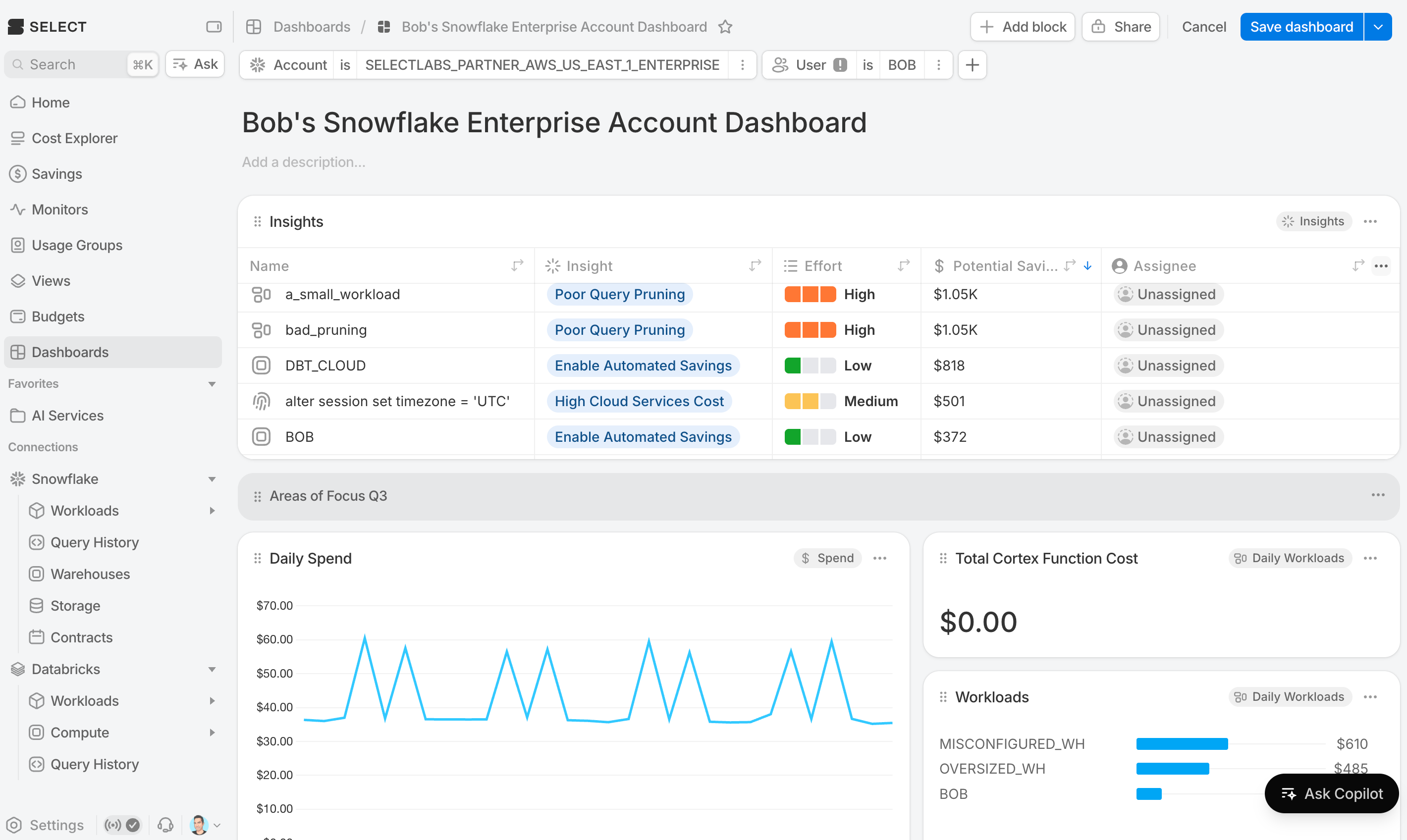Click the Ask button near search
1407x840 pixels.
pos(195,64)
